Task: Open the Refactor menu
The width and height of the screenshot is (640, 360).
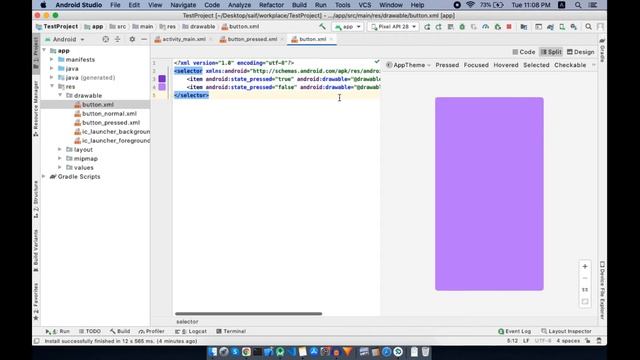Action: click(271, 5)
